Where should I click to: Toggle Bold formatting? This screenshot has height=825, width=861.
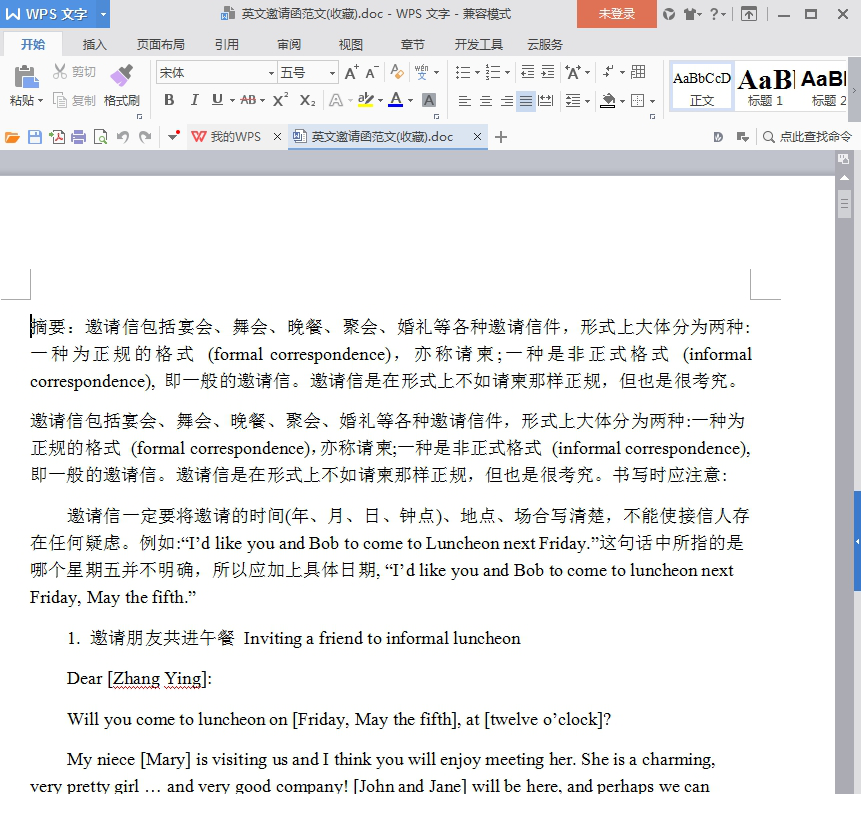click(169, 100)
